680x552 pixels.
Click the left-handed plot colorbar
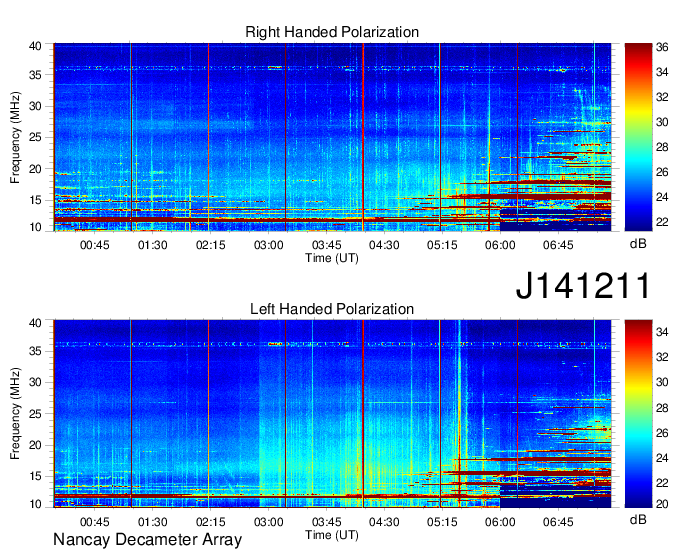638,414
